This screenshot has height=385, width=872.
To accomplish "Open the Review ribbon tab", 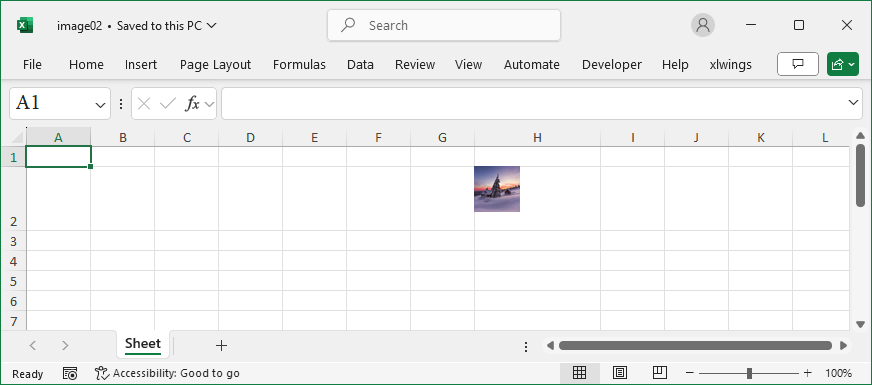I will coord(415,65).
